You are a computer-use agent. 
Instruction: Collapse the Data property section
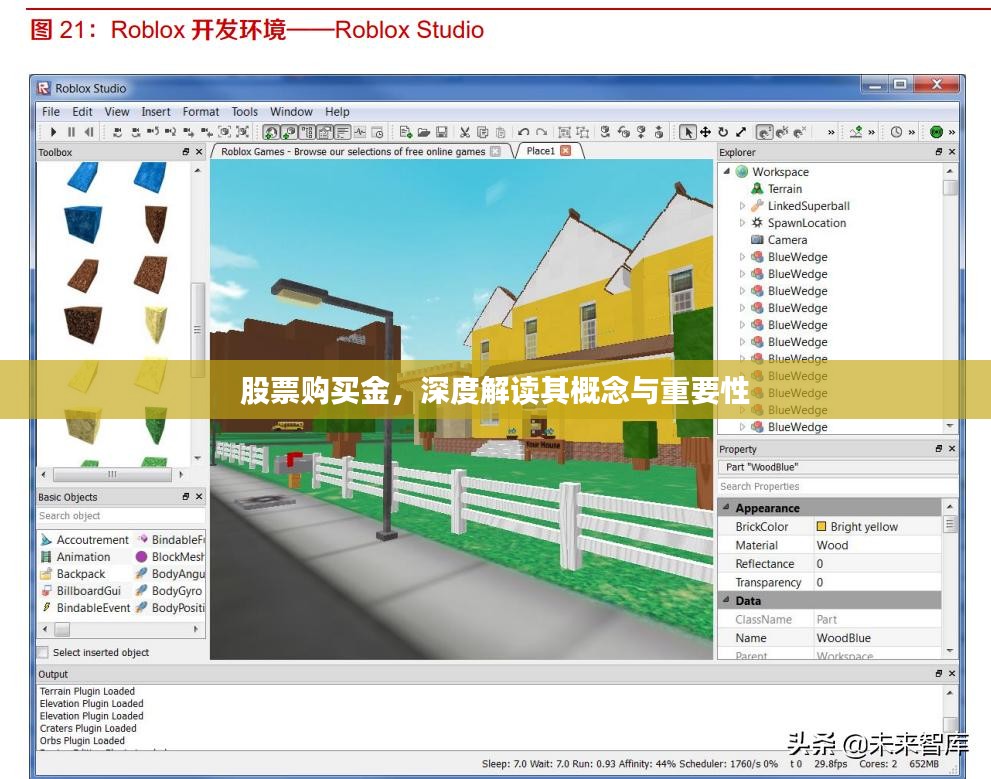(x=726, y=600)
